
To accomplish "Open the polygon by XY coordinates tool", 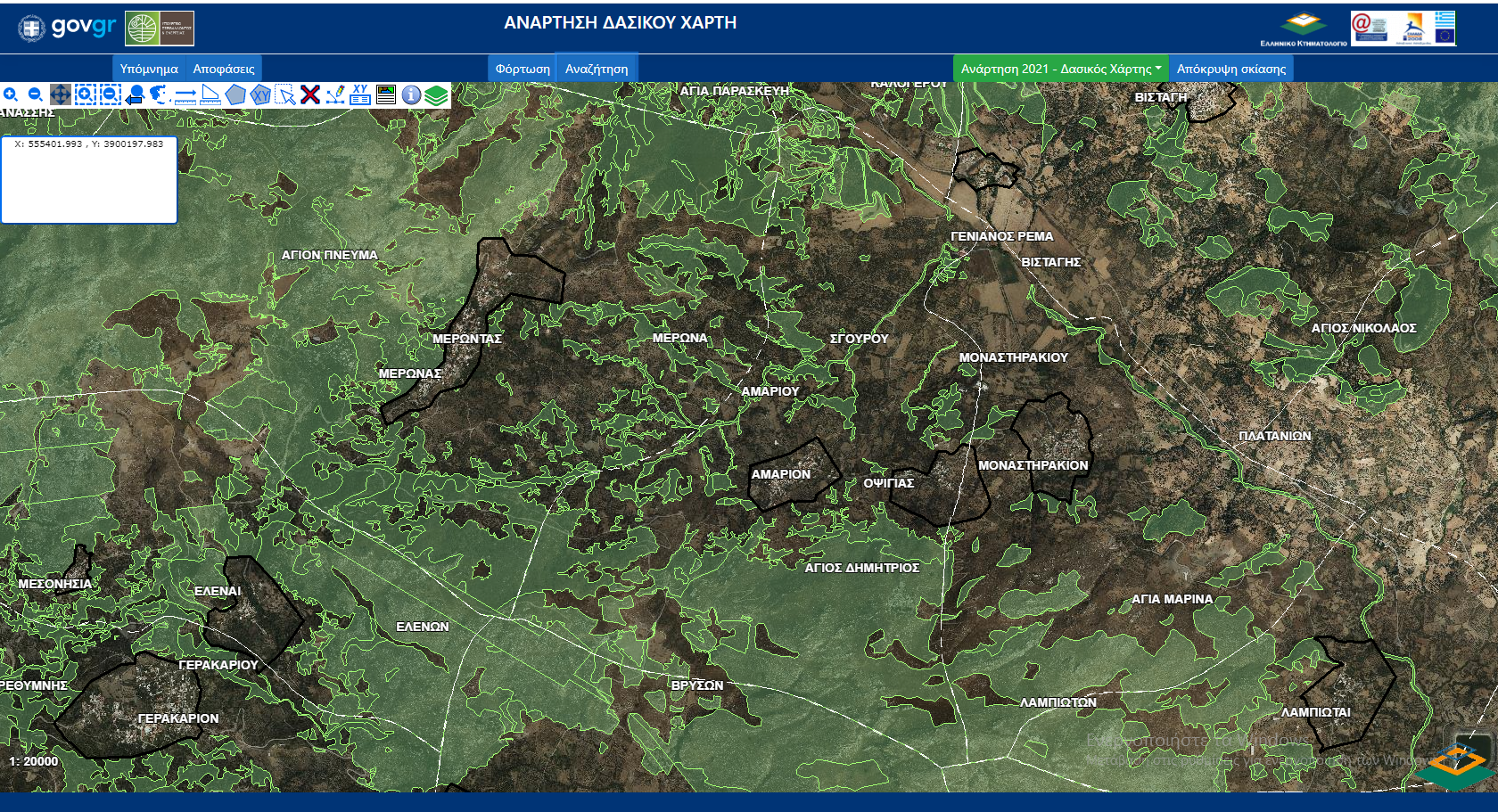I will click(x=260, y=94).
